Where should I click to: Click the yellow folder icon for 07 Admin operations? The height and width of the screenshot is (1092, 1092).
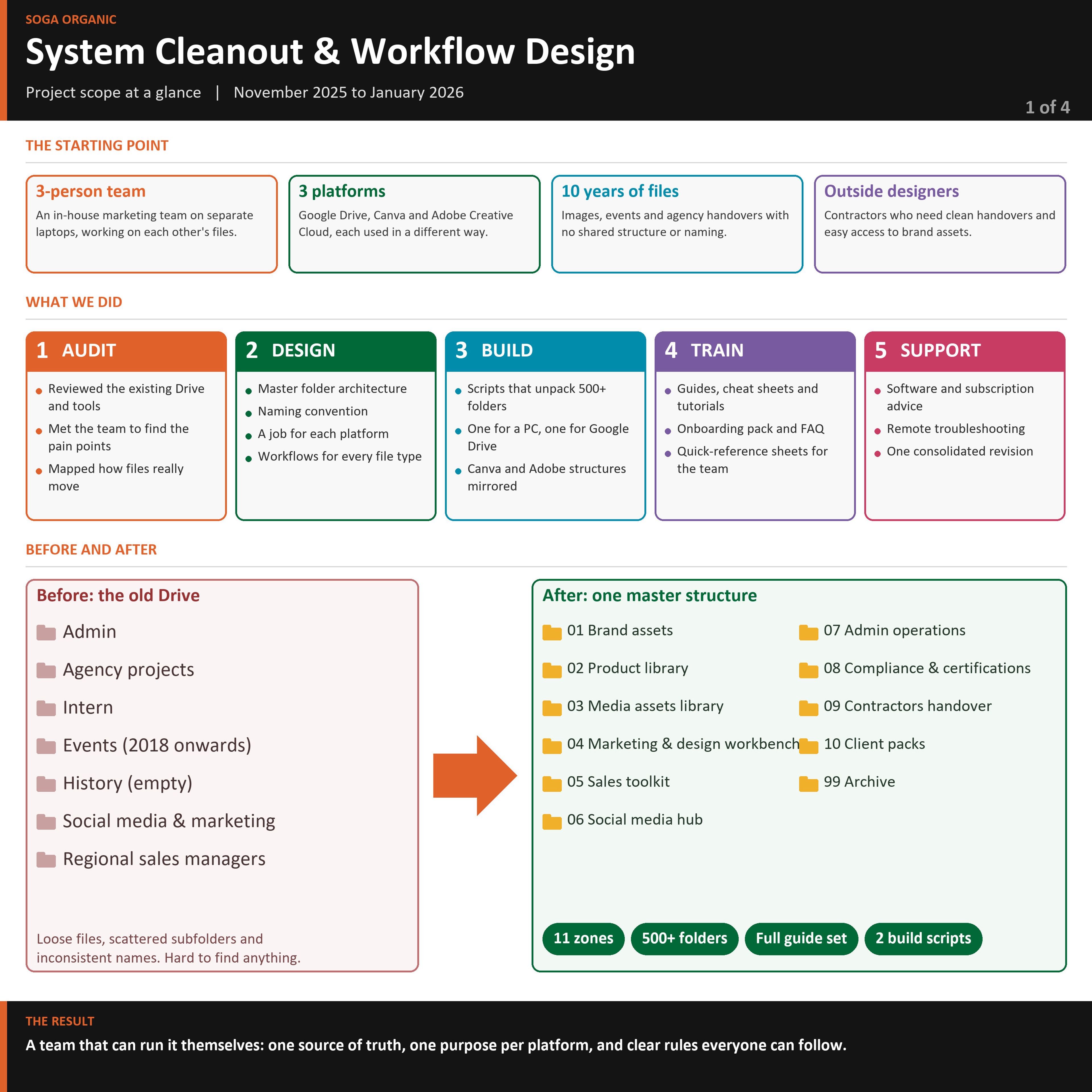[808, 632]
